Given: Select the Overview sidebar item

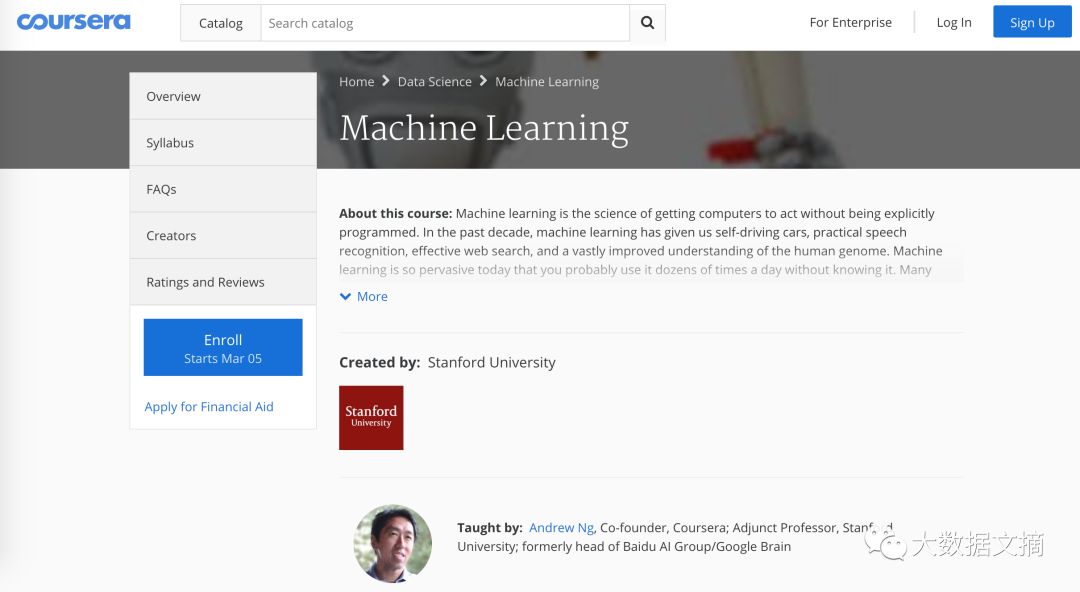Looking at the screenshot, I should tap(223, 96).
